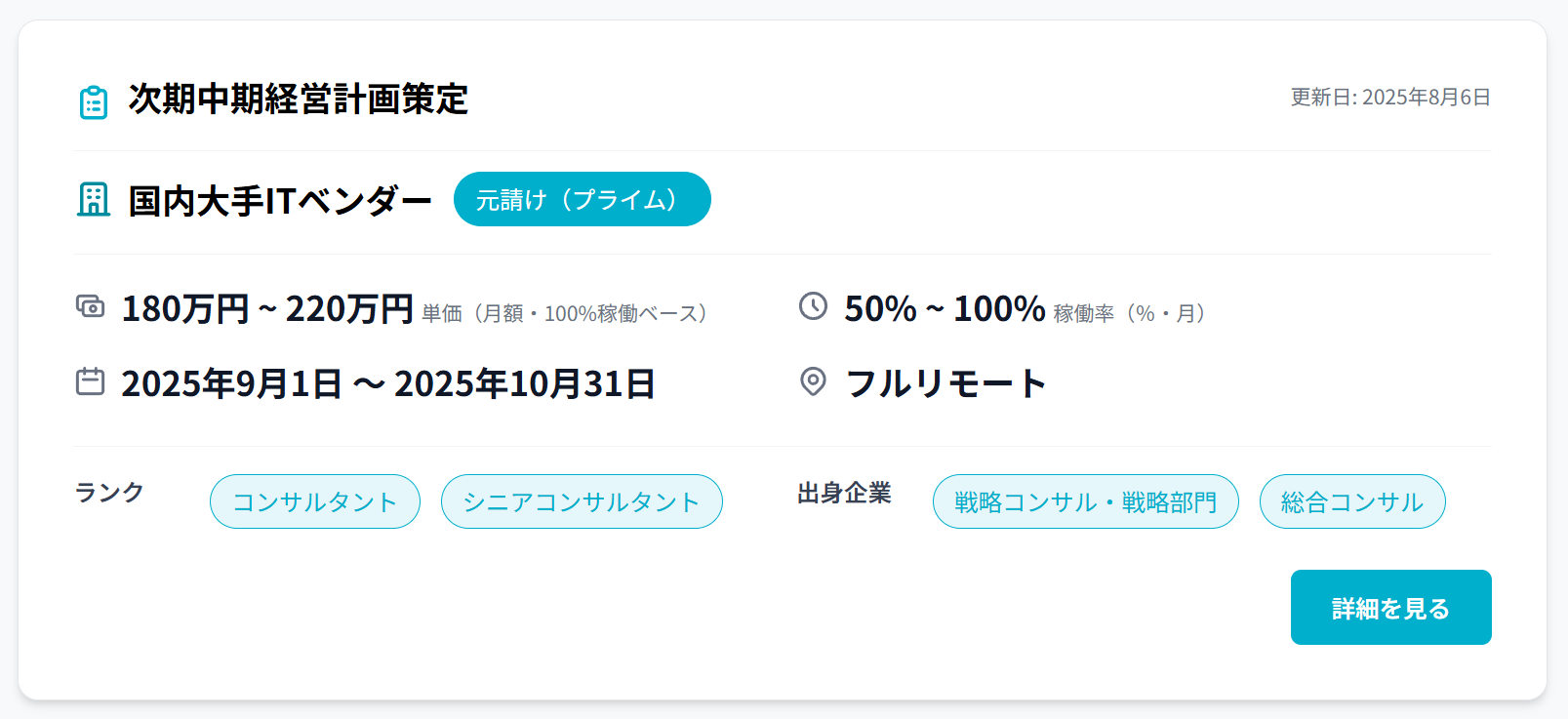1568x719 pixels.
Task: Click the 出身企業 label
Action: [844, 494]
